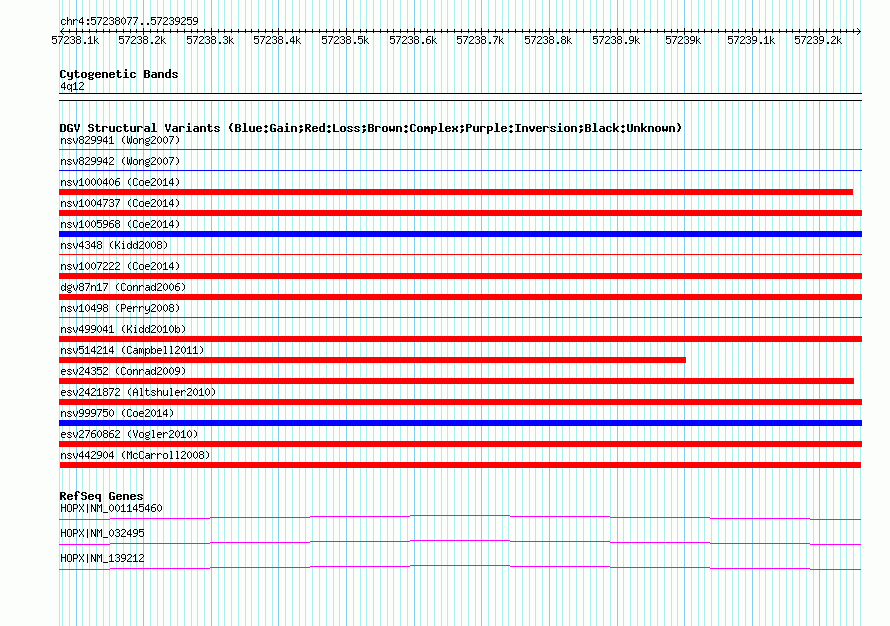
Task: Click the red bar under dgv87n17
Action: point(460,297)
